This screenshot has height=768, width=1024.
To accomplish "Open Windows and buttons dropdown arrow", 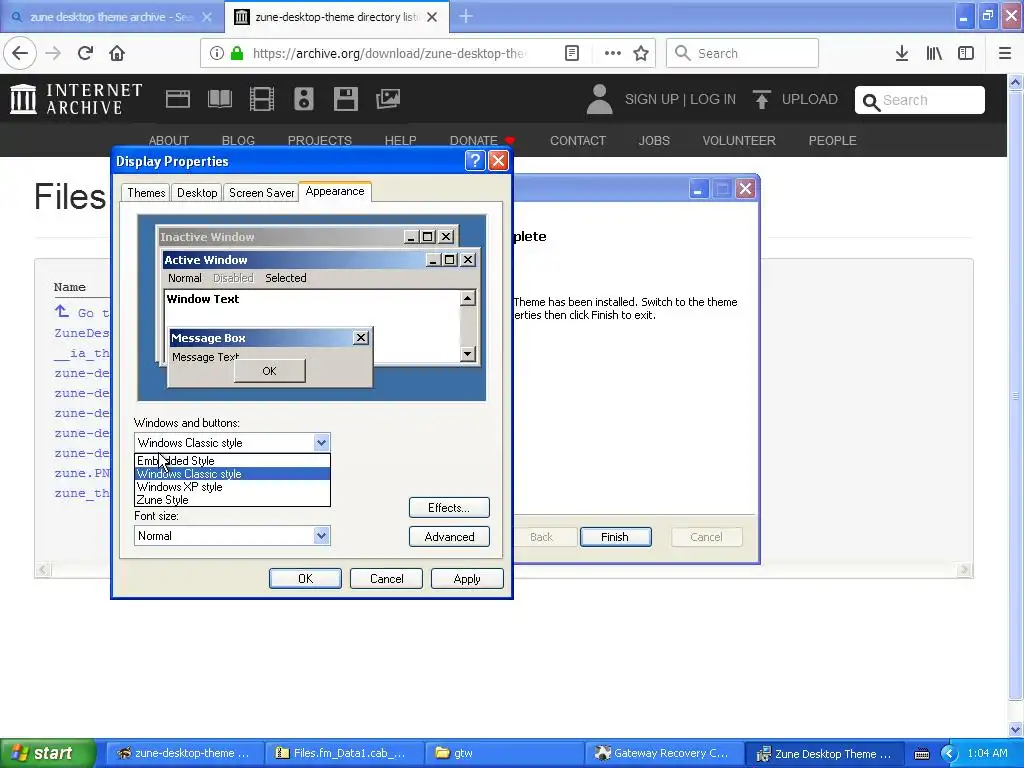I will pyautogui.click(x=321, y=443).
